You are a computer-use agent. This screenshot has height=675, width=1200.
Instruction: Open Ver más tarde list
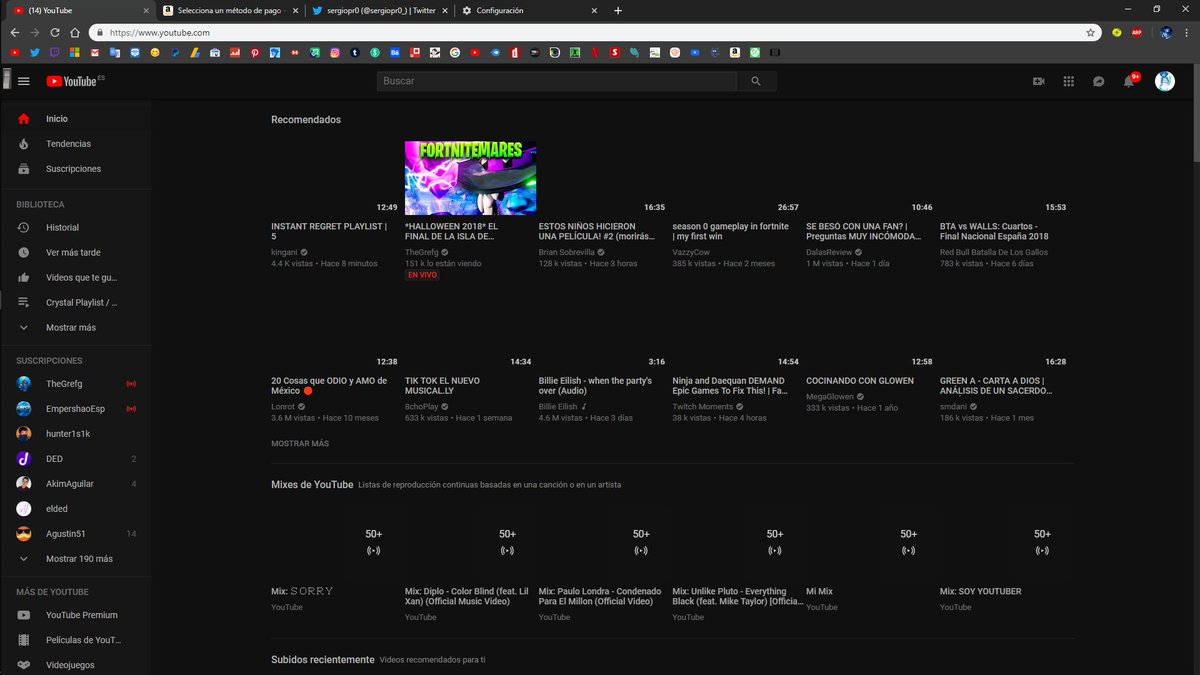click(76, 253)
